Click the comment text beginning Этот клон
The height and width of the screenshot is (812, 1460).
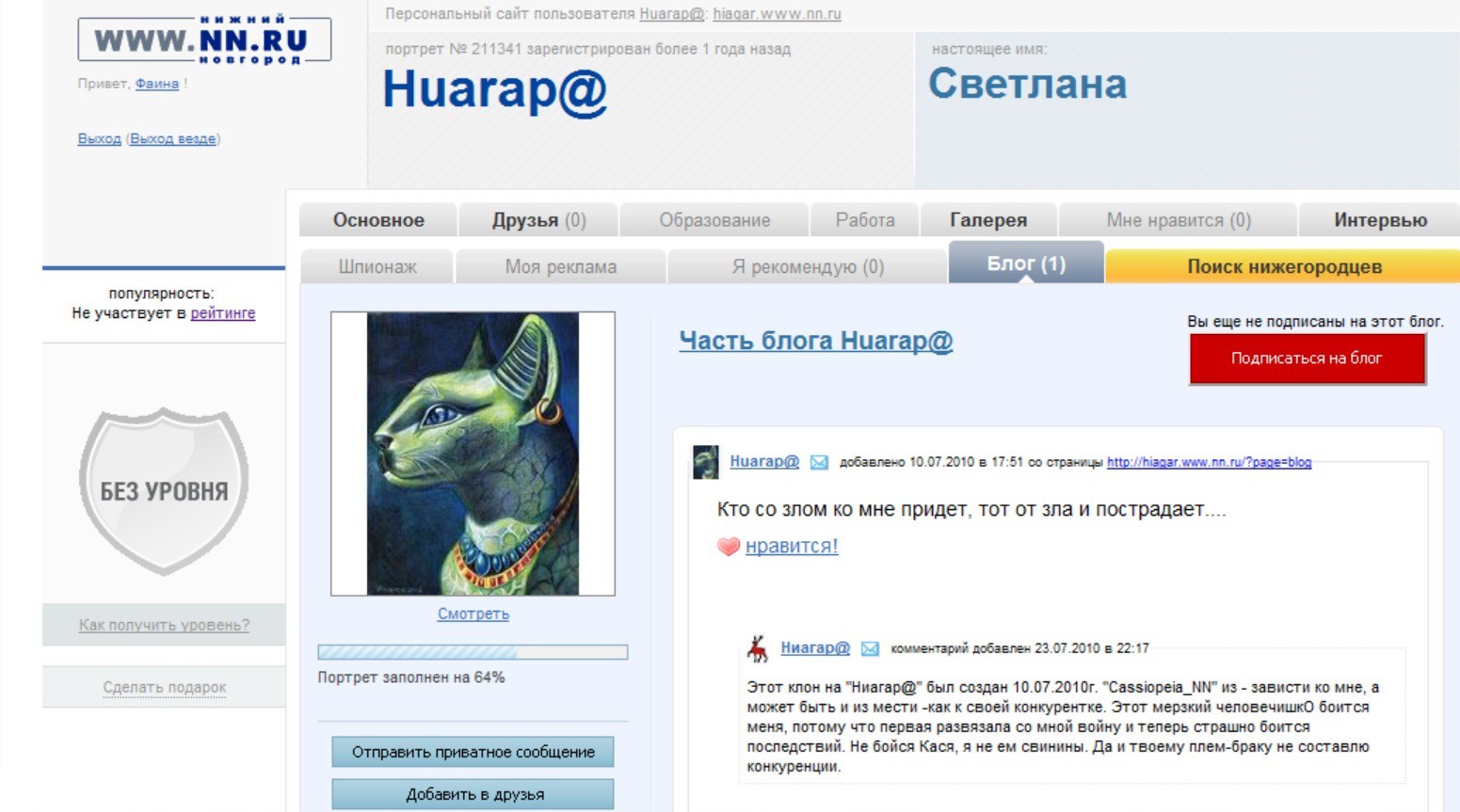[1063, 726]
